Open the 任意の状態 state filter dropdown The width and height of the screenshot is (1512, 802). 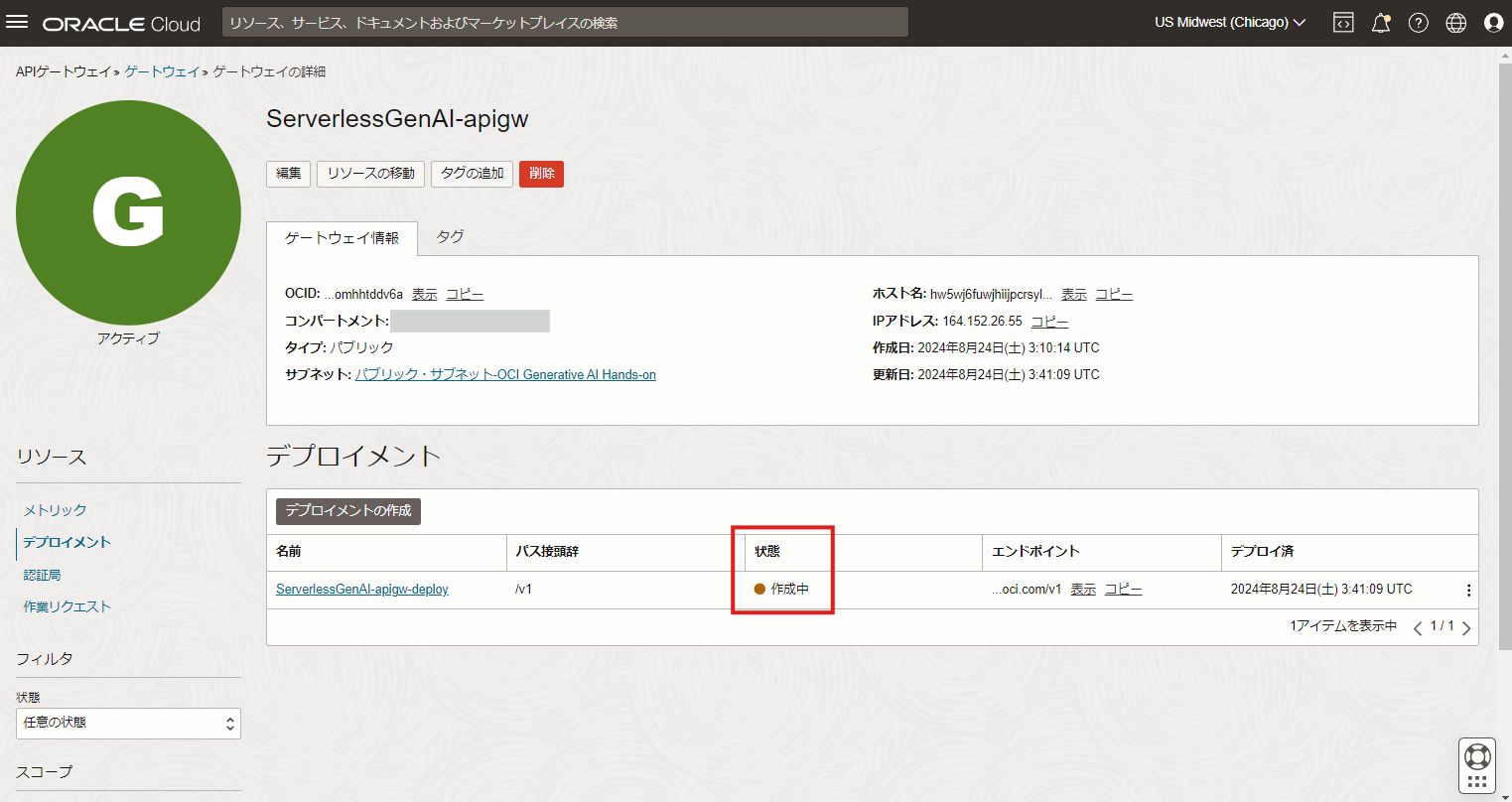(x=128, y=724)
